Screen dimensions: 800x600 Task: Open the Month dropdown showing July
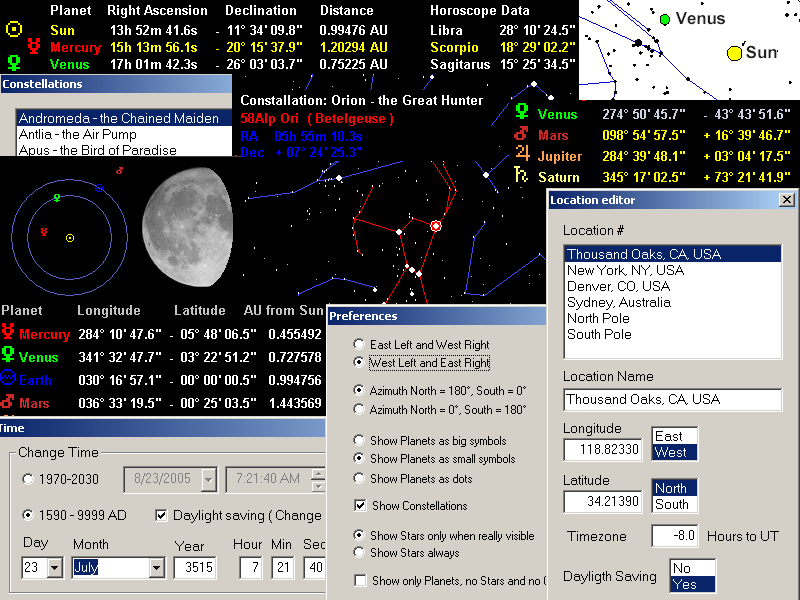point(157,567)
